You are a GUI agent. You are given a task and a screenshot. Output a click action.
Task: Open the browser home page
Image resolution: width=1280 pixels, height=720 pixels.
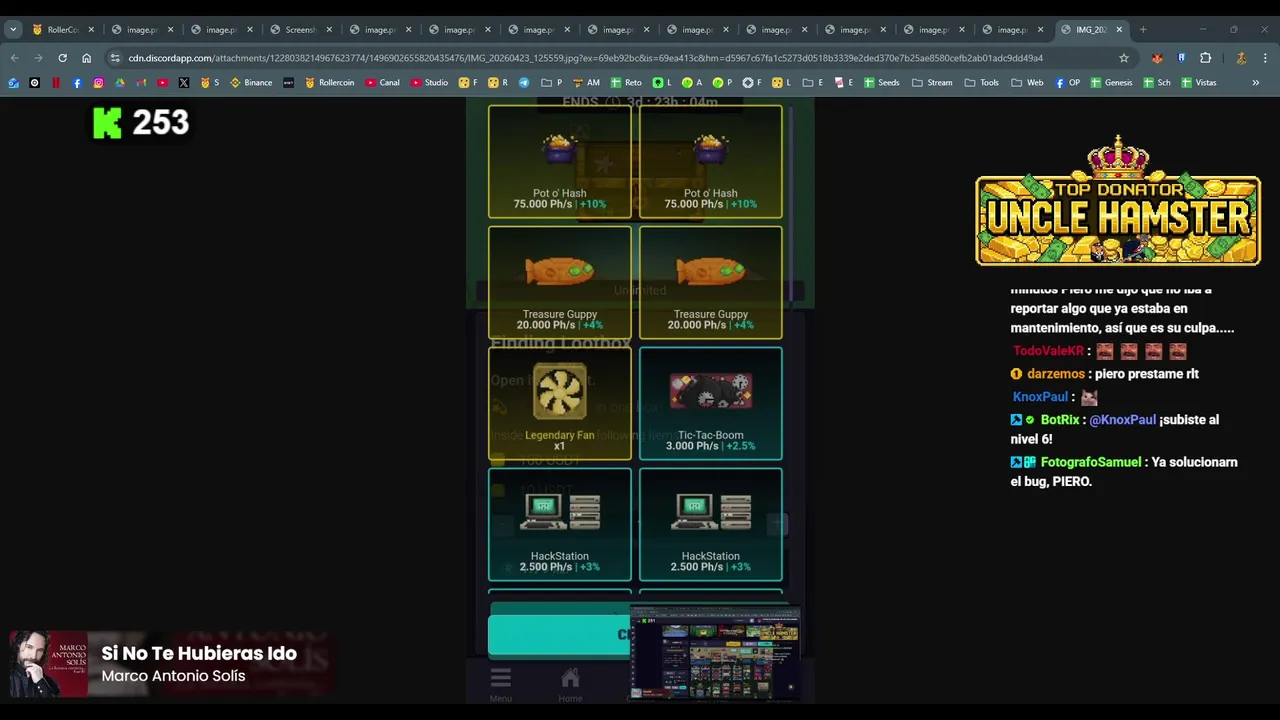(86, 58)
